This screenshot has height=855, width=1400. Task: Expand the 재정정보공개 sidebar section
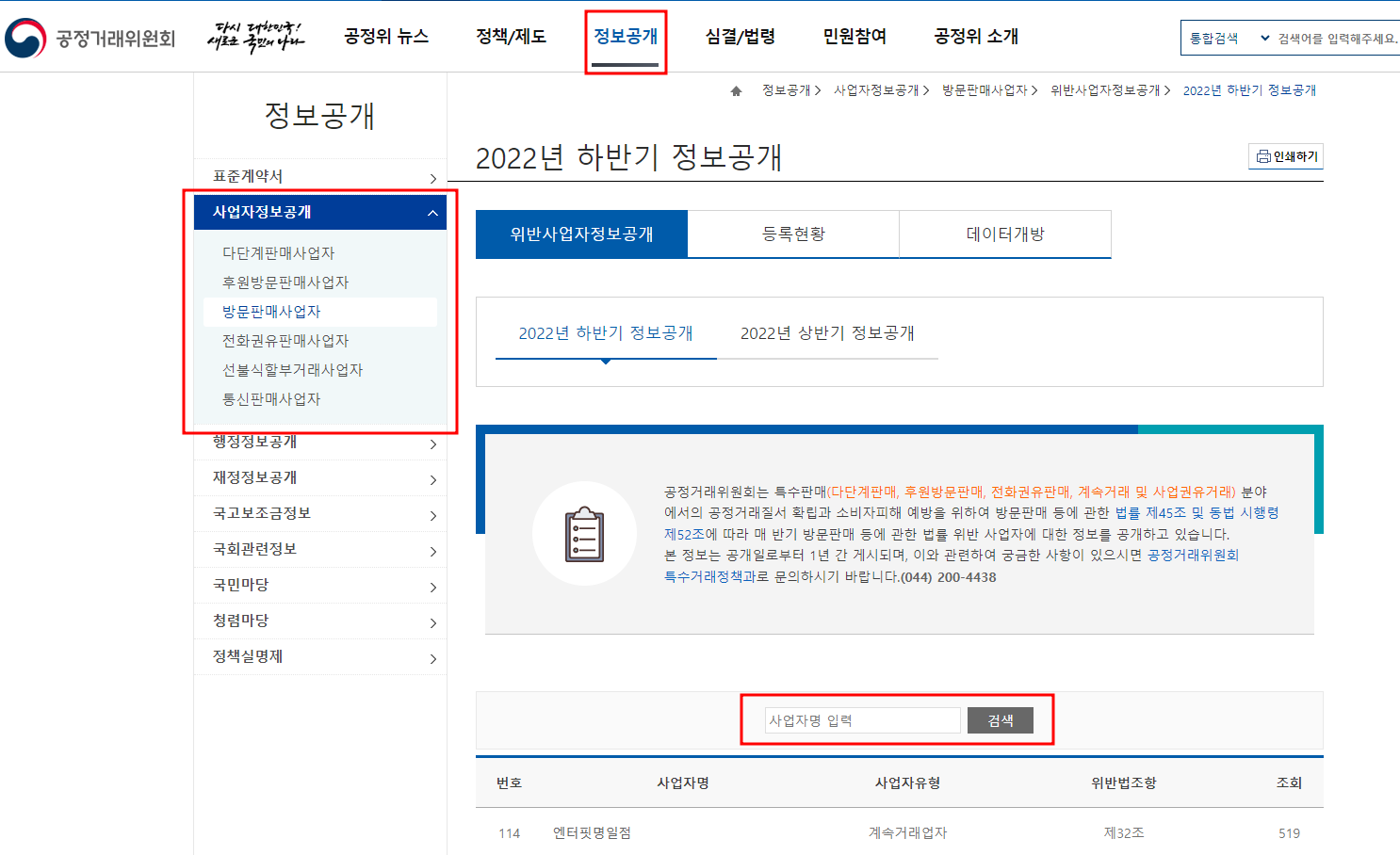pyautogui.click(x=320, y=477)
